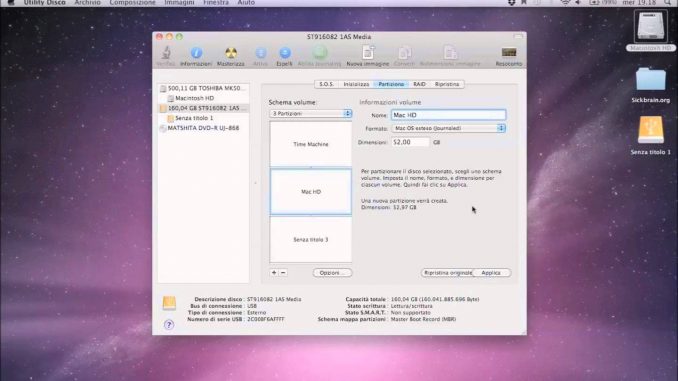Open the Partiziona tab

coord(391,84)
